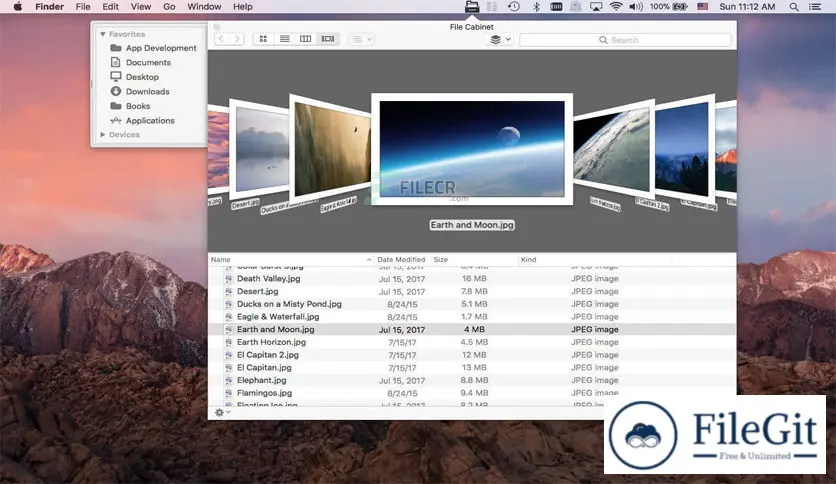This screenshot has width=836, height=484.
Task: Open Notification Center icon
Action: tap(815, 6)
